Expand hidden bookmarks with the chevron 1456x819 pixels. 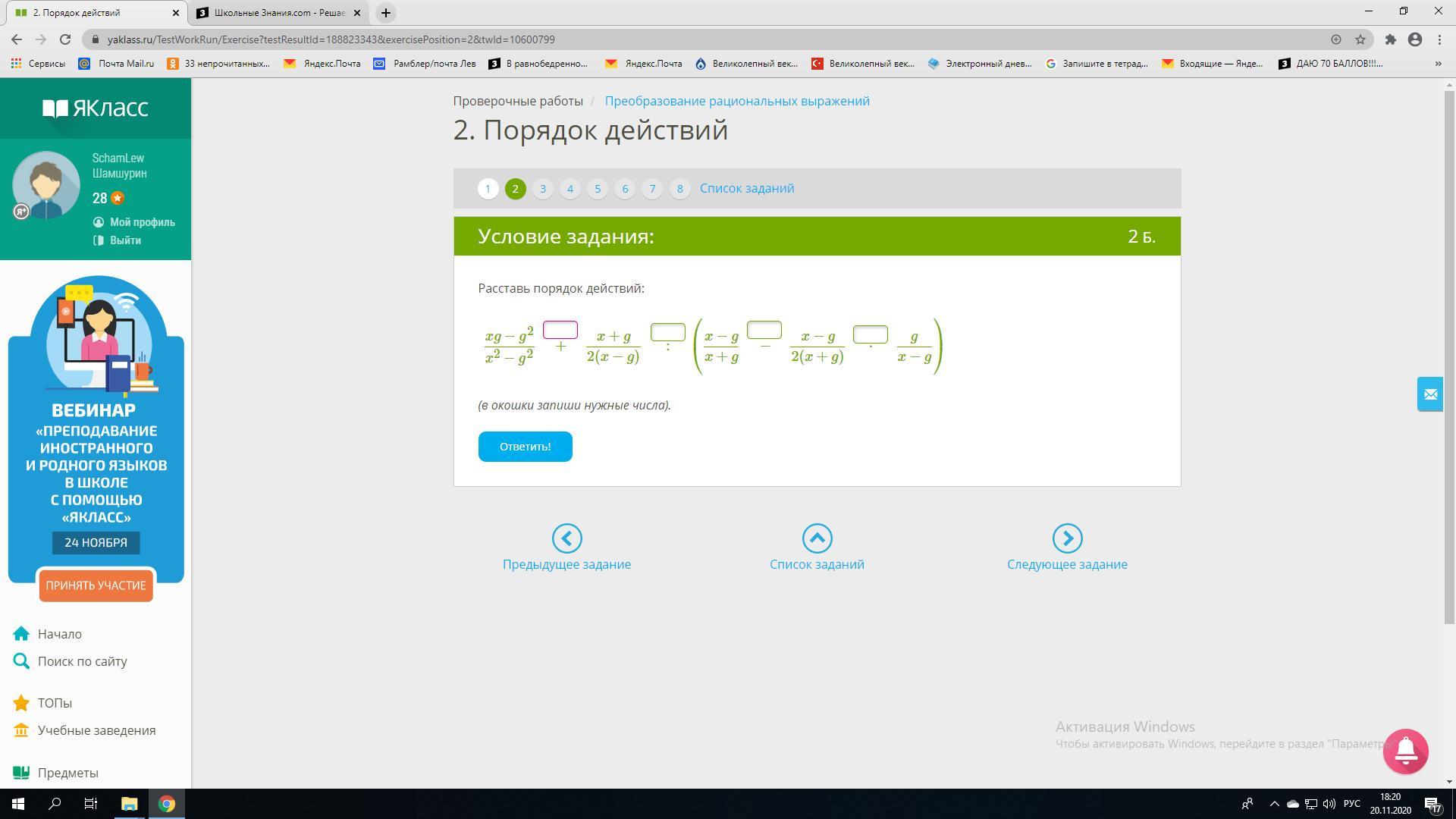(1438, 64)
